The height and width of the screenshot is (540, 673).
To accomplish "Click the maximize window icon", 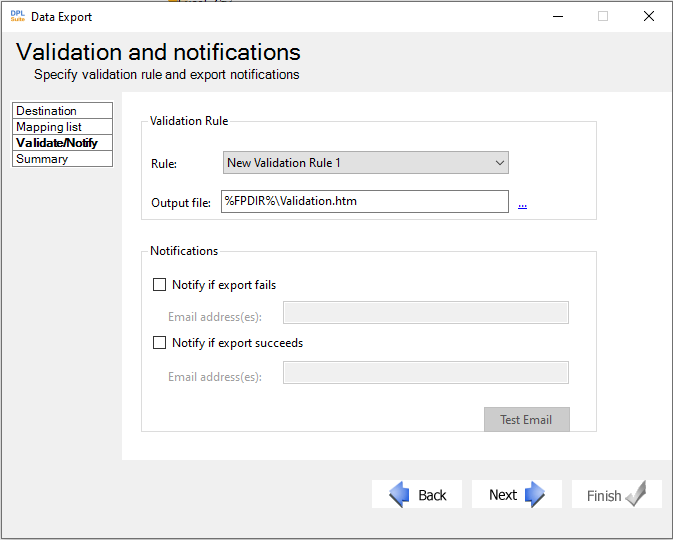I will (603, 16).
